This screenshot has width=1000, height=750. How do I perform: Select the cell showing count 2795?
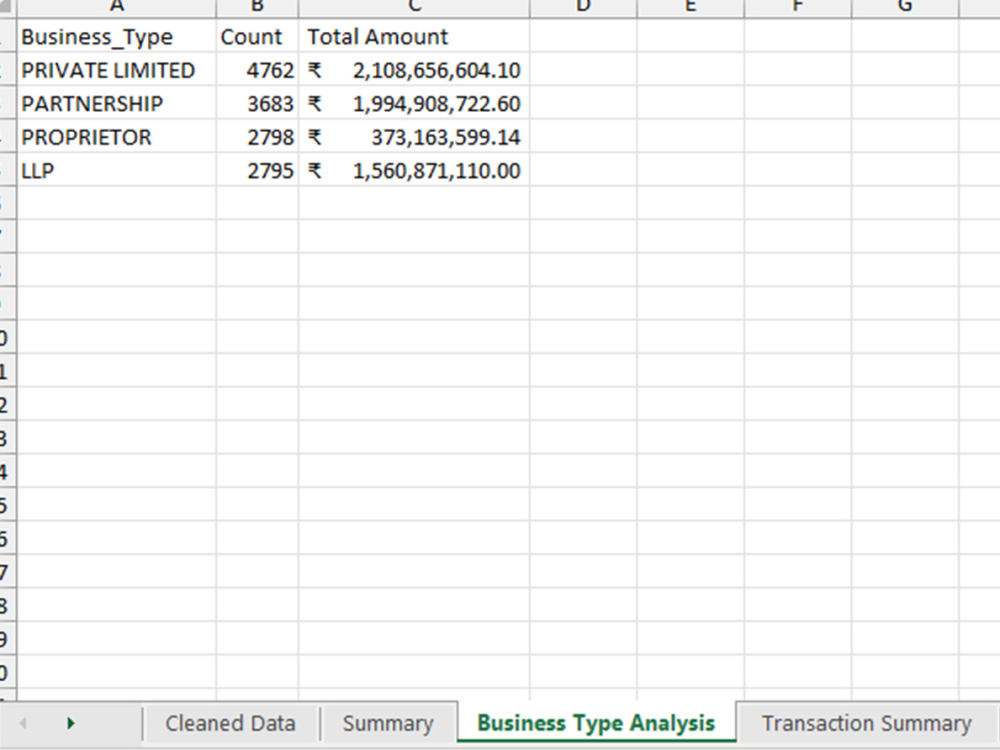click(x=257, y=170)
